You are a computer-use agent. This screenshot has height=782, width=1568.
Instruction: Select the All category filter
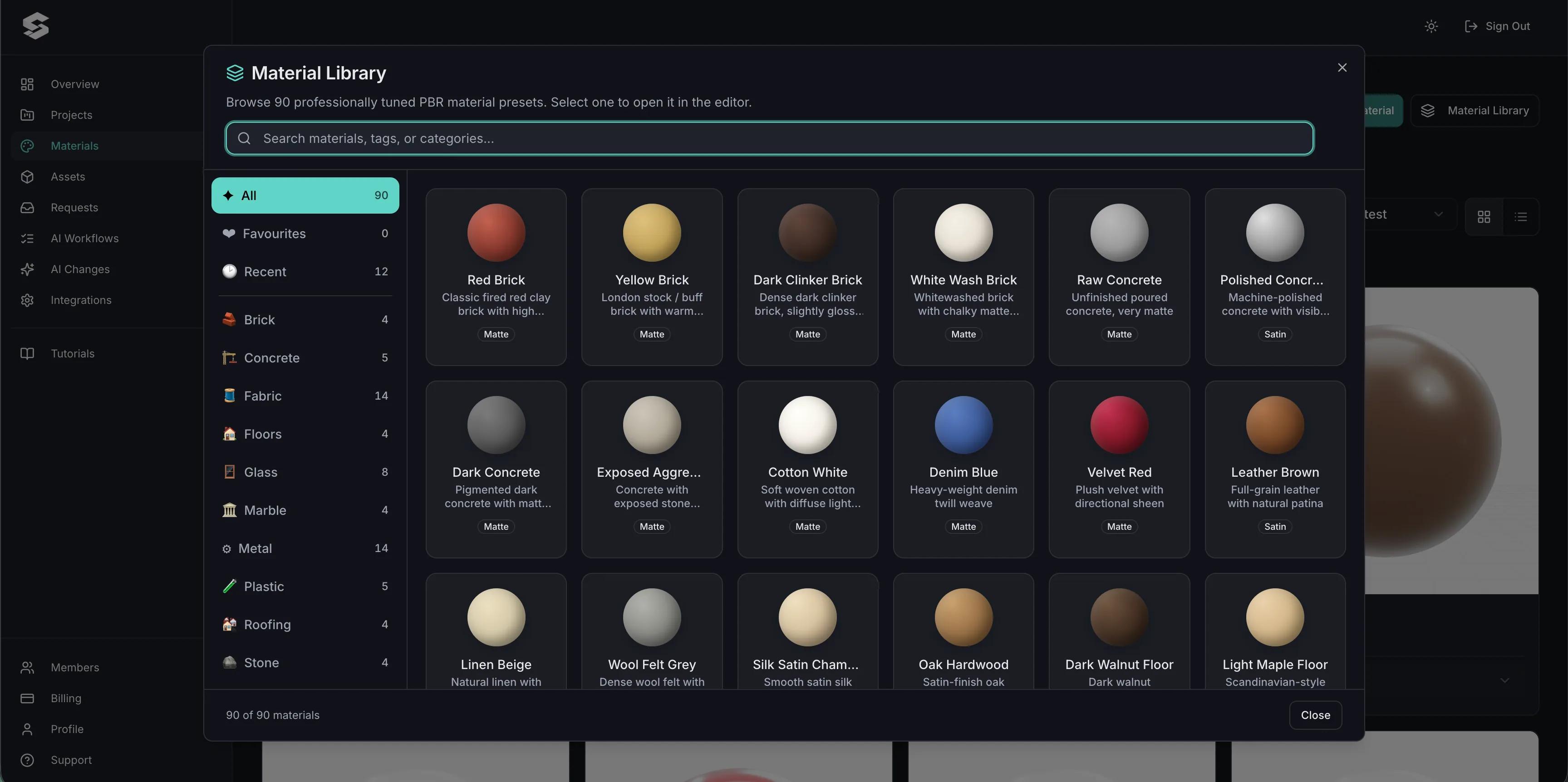click(x=305, y=195)
